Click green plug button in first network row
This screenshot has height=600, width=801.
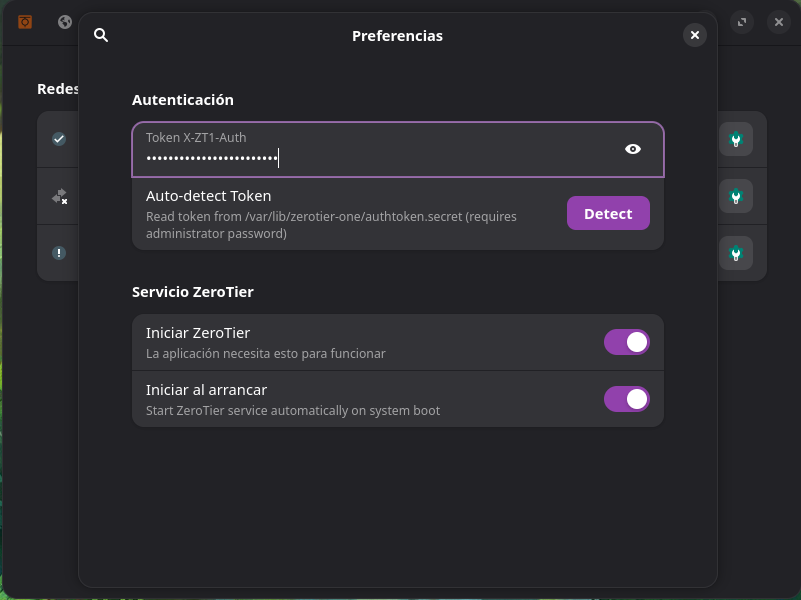(736, 139)
